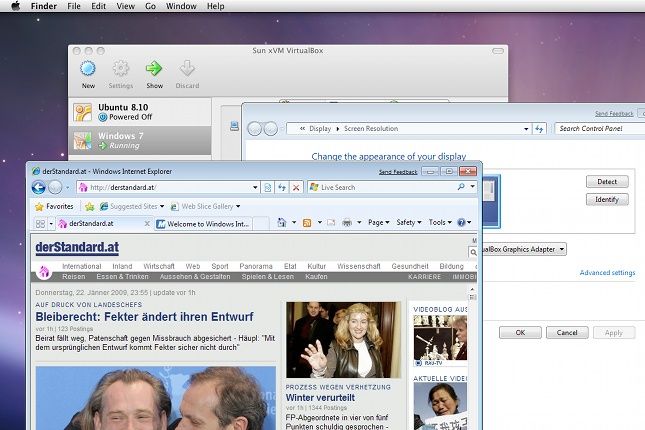This screenshot has height=430, width=645.
Task: Click Search Control Panel field
Action: 599,128
